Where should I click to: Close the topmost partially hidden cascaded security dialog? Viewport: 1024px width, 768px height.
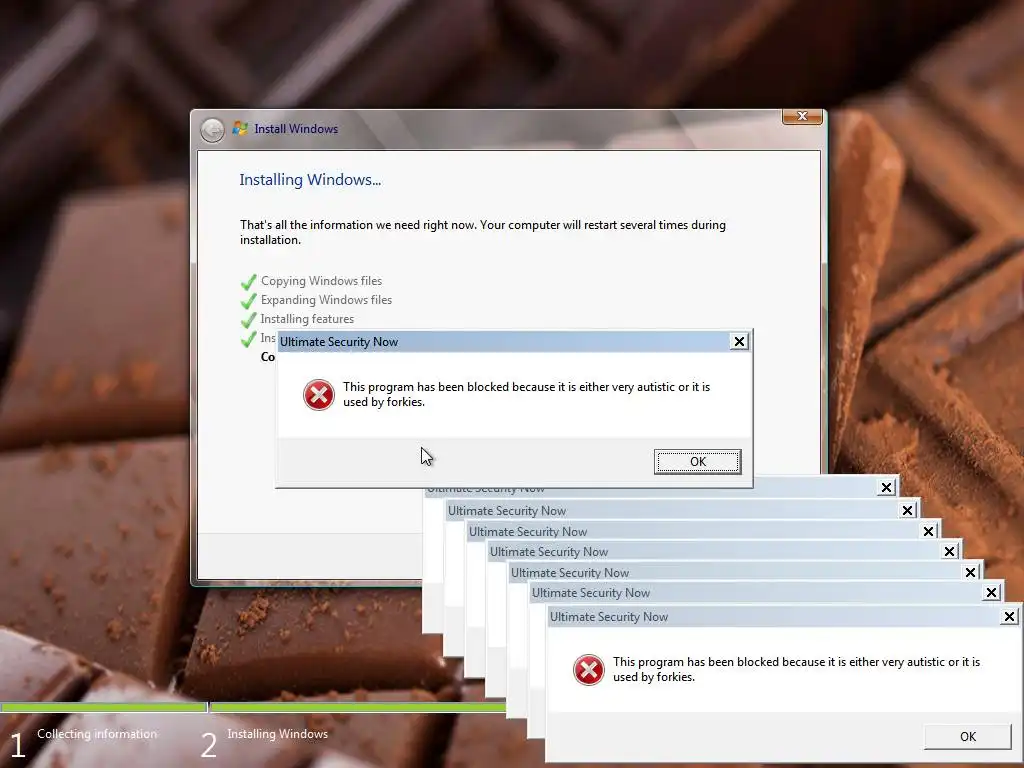886,487
